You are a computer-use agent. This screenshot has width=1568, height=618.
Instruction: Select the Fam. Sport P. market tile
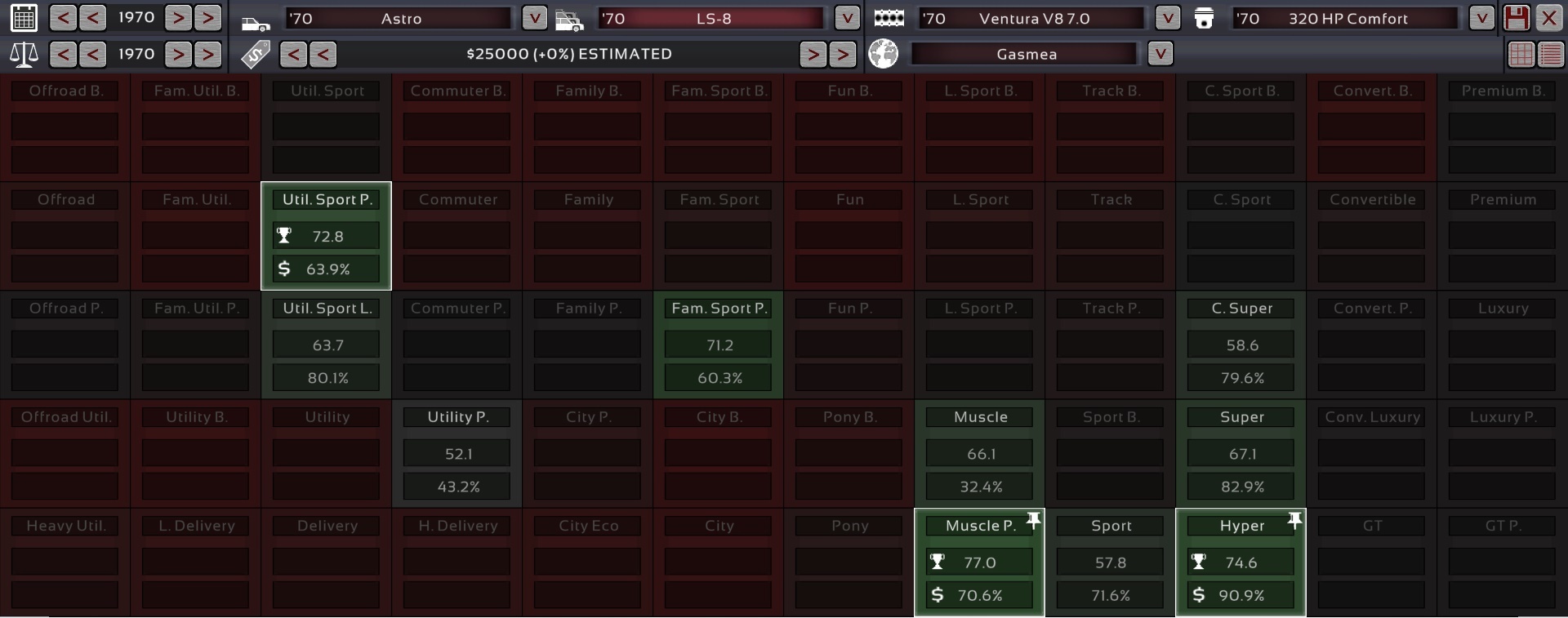(x=718, y=345)
